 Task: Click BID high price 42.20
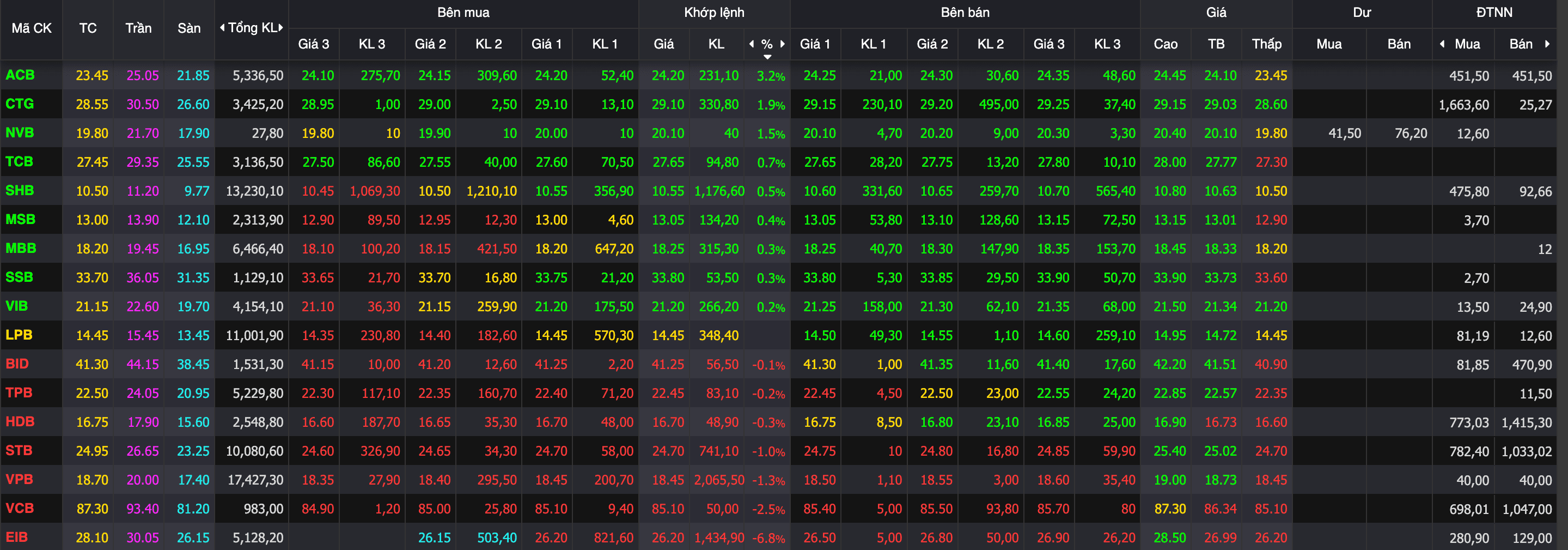(x=1170, y=364)
